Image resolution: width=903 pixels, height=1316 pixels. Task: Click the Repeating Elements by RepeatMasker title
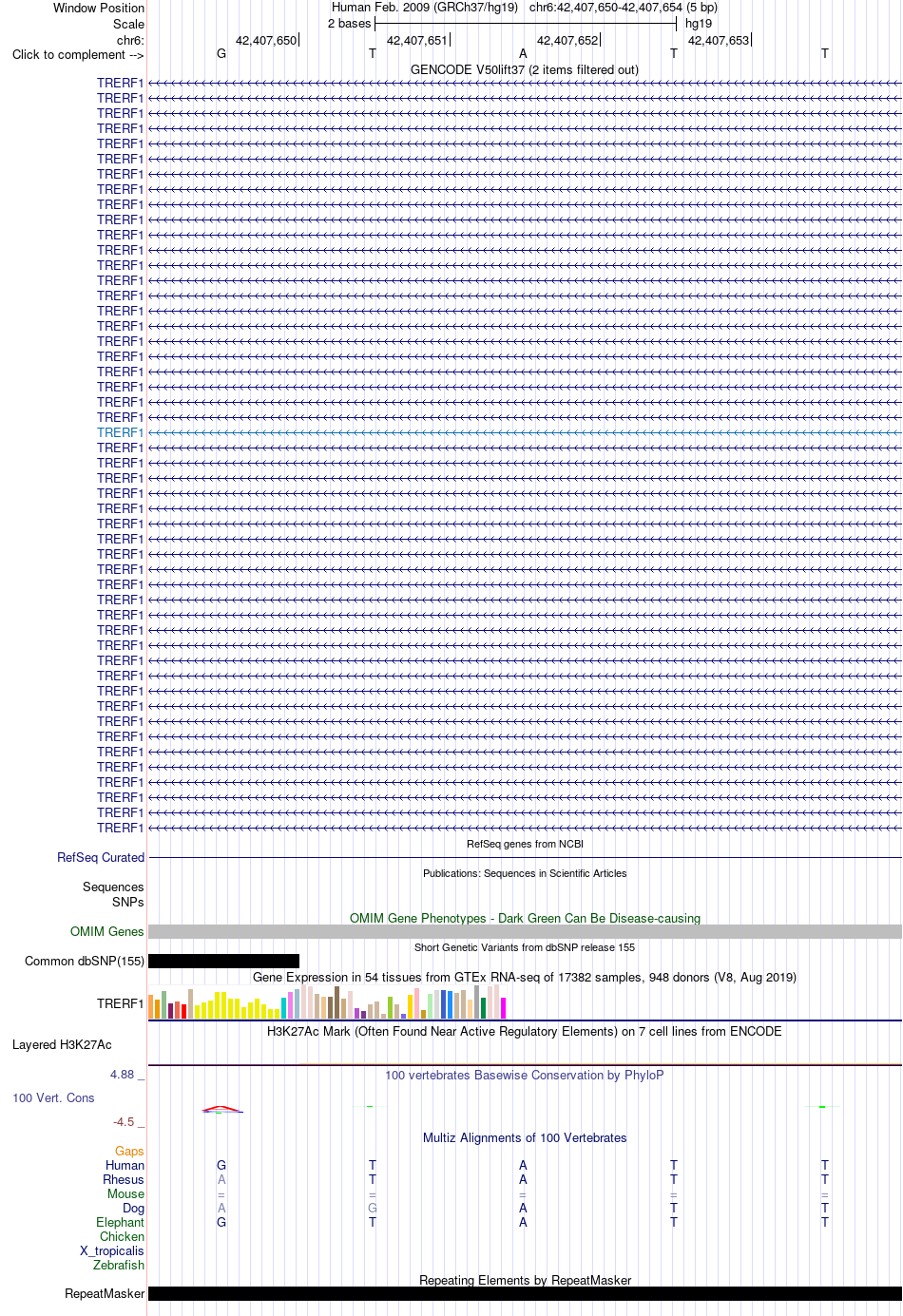coord(525,1280)
